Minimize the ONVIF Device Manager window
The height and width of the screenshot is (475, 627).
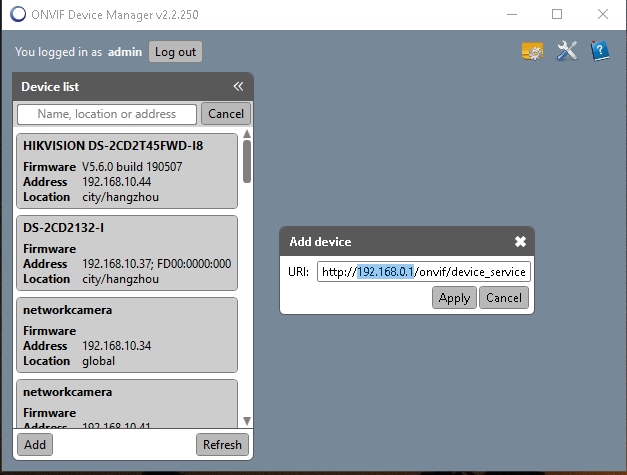pos(512,14)
